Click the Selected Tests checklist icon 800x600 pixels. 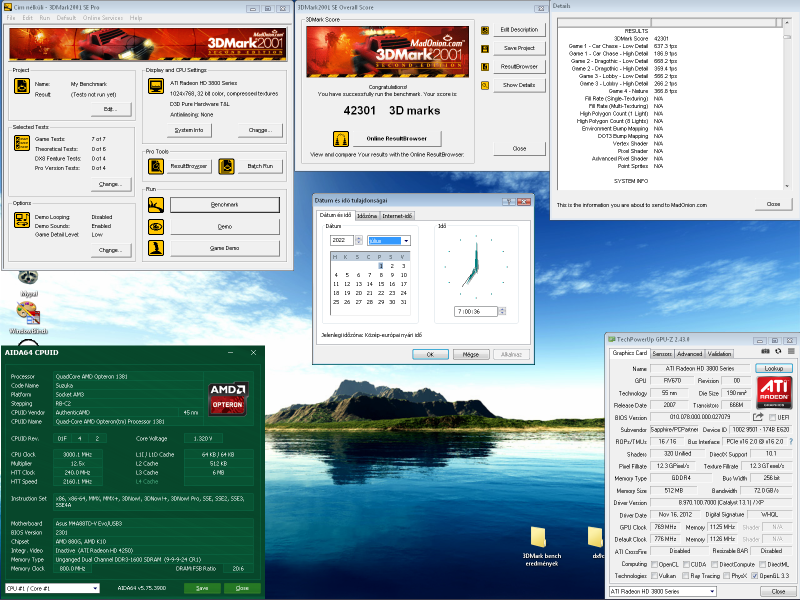click(x=21, y=143)
